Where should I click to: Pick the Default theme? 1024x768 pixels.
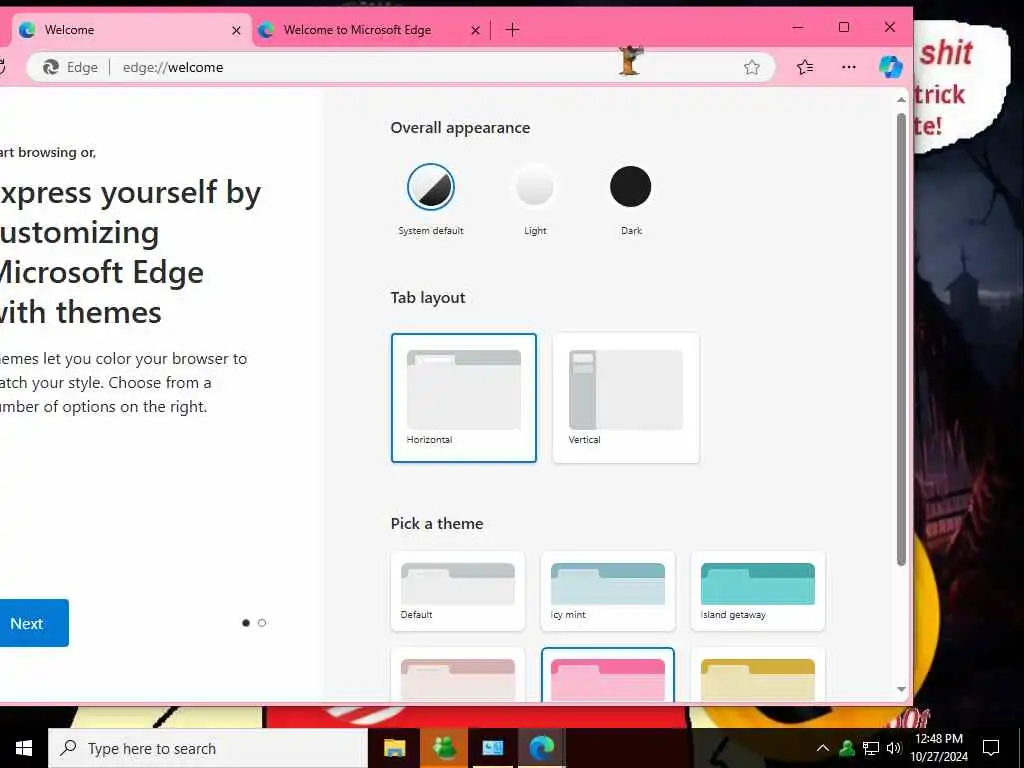pyautogui.click(x=458, y=591)
